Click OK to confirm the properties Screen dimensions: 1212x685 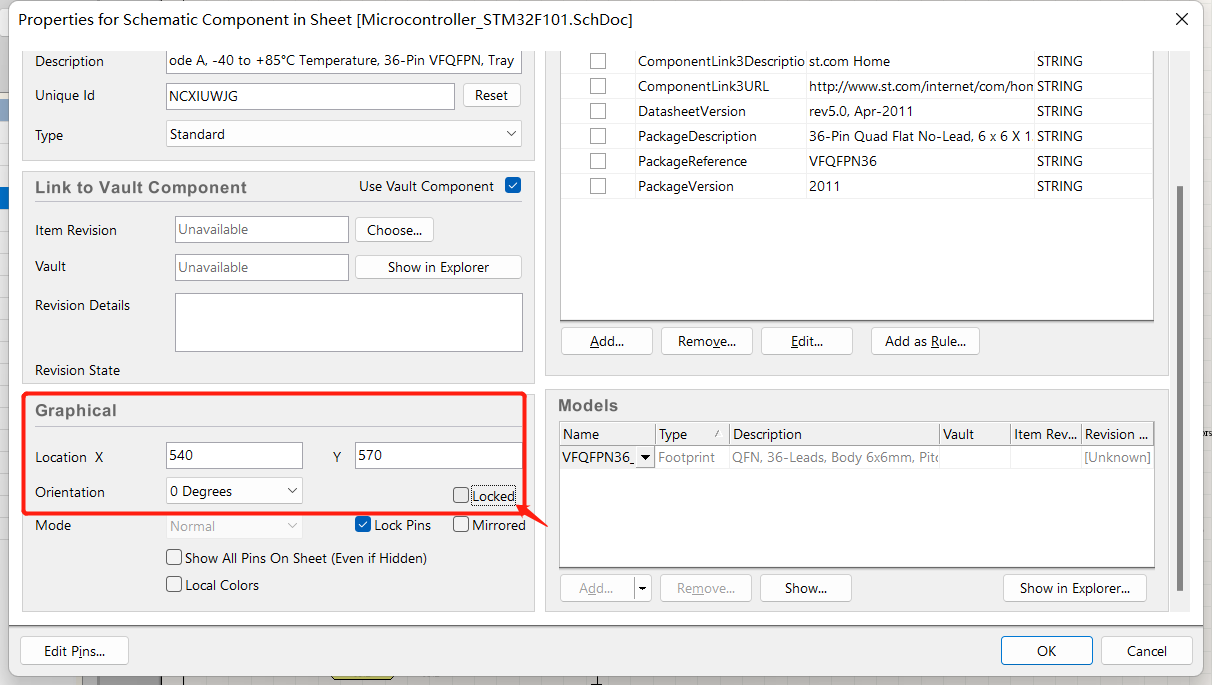(x=1046, y=651)
